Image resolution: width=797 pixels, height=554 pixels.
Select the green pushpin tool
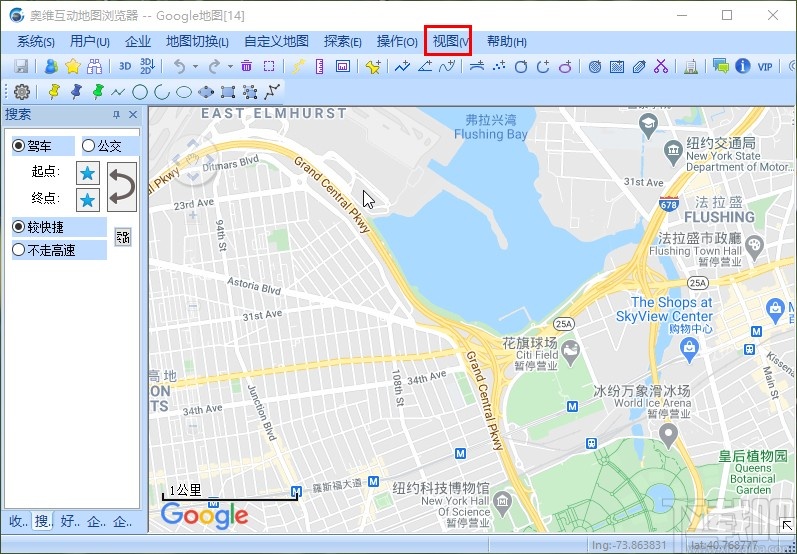point(98,91)
